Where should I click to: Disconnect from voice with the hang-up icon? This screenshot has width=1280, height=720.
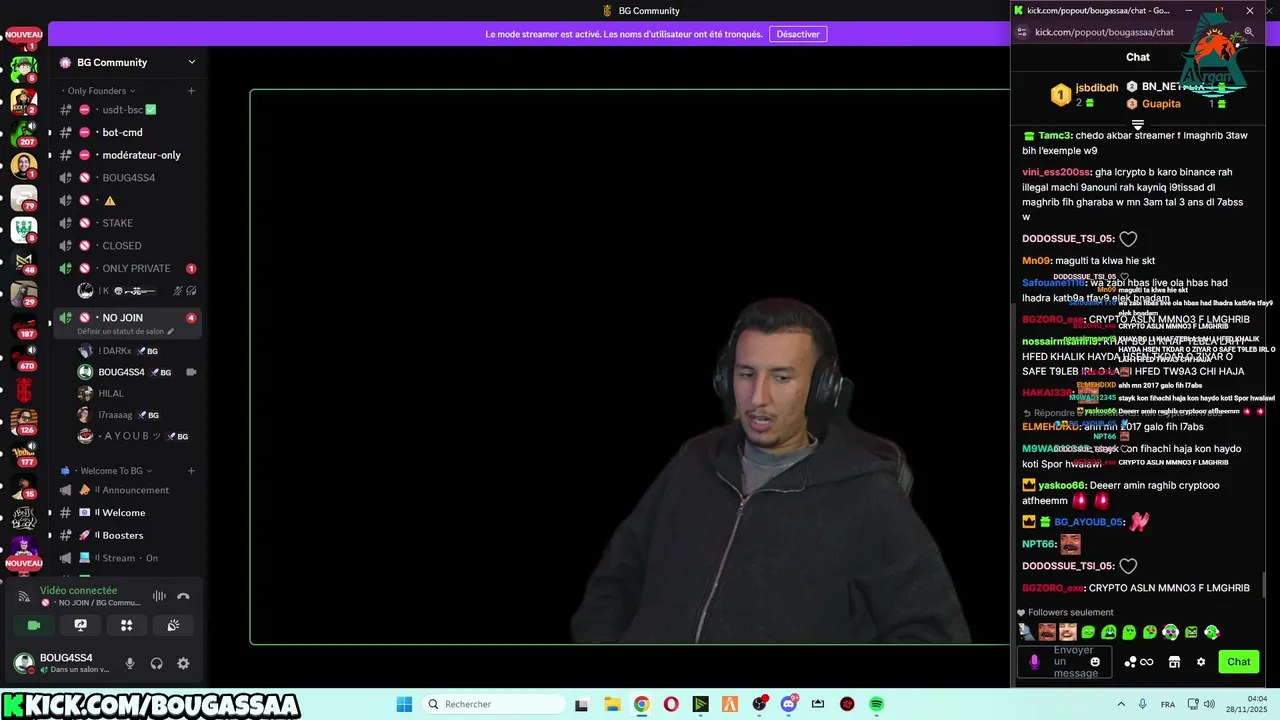point(183,596)
